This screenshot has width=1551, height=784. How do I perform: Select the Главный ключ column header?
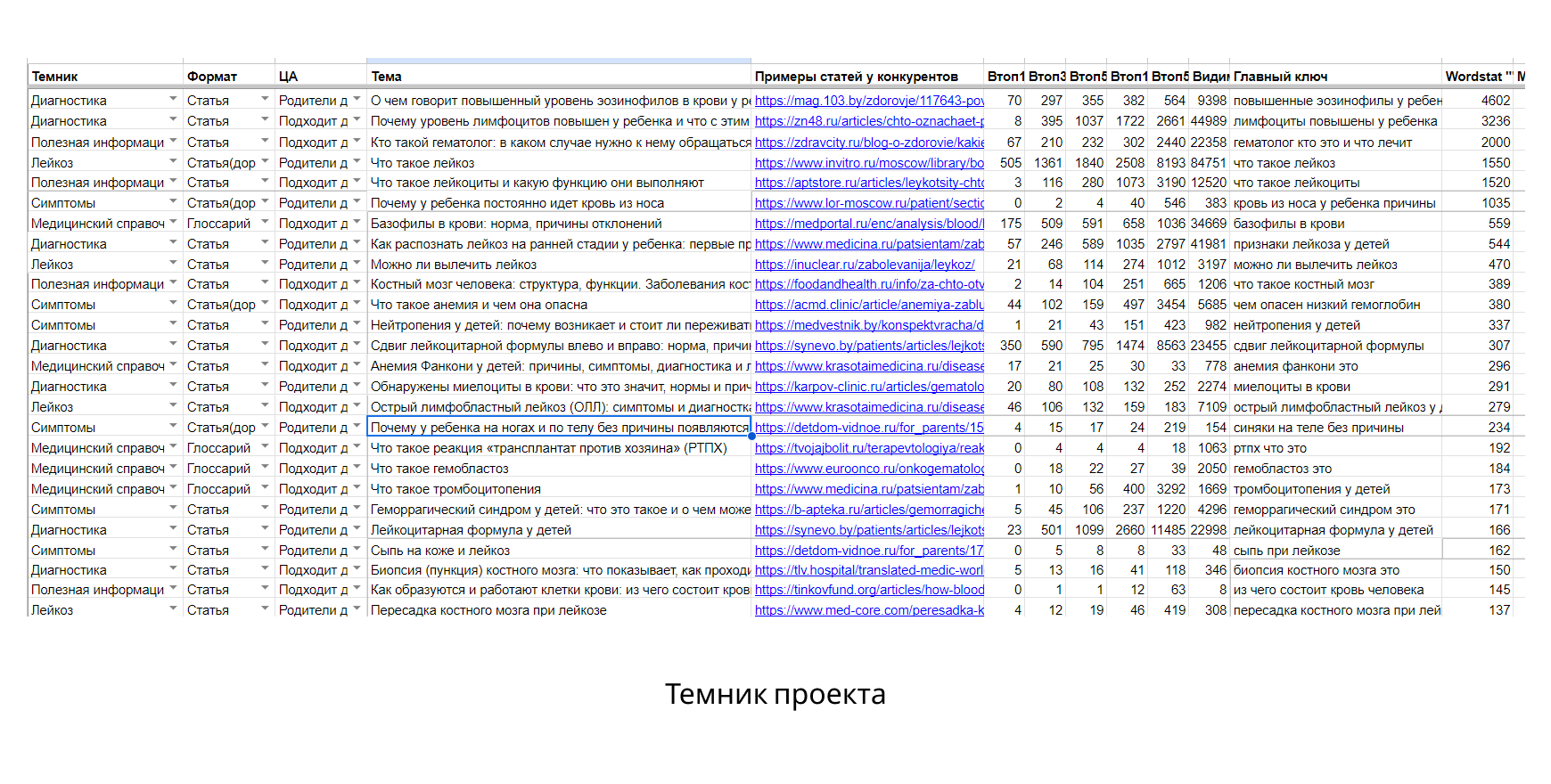(x=1335, y=77)
